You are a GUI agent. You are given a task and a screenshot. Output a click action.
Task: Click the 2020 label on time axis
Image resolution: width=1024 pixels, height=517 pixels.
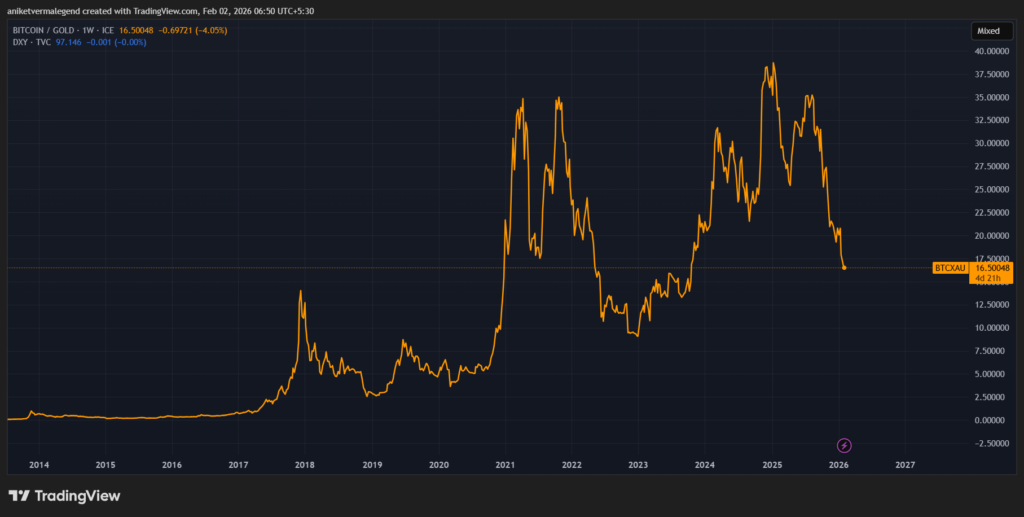coord(438,465)
